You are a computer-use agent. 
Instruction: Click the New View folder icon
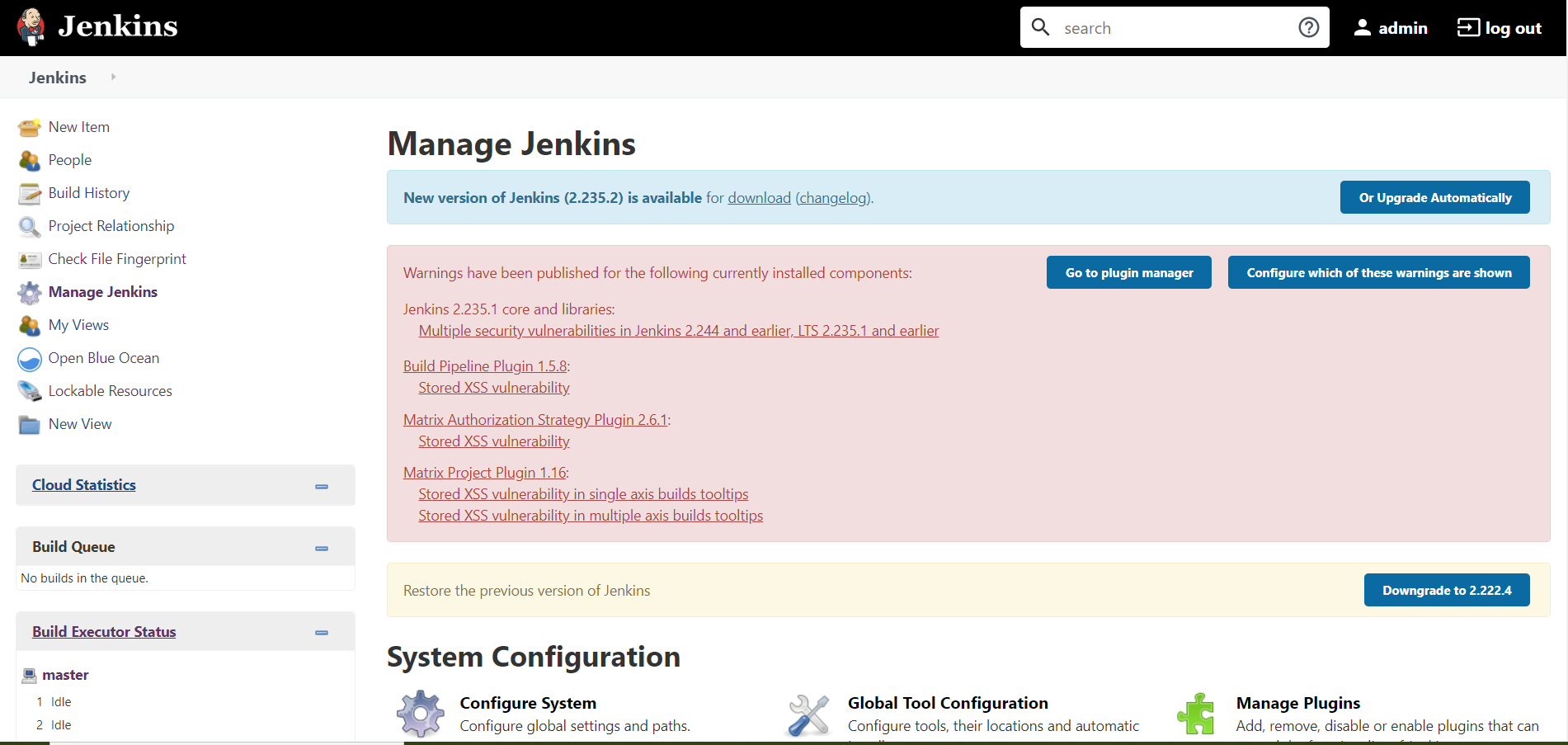click(30, 424)
